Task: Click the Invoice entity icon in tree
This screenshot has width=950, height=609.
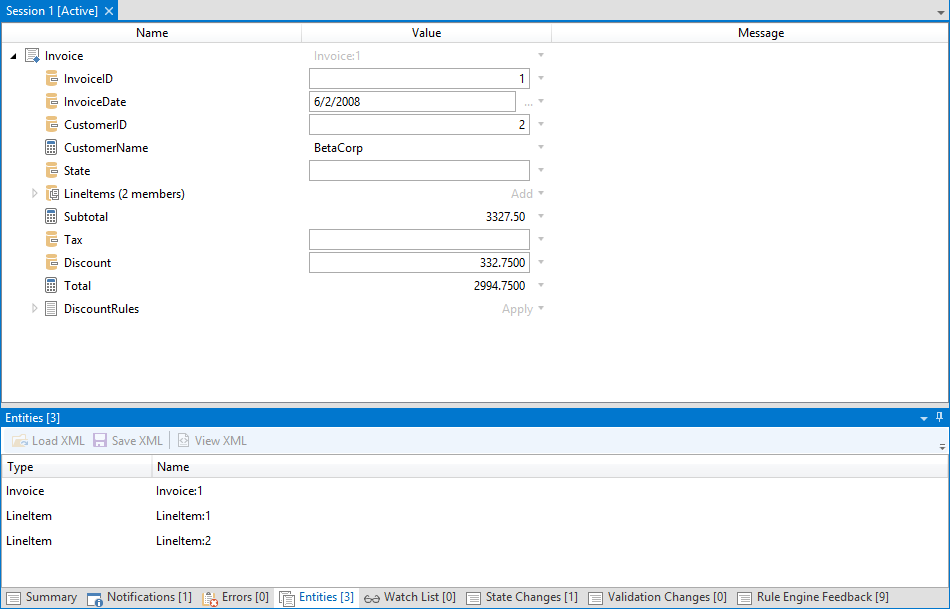Action: coord(32,56)
